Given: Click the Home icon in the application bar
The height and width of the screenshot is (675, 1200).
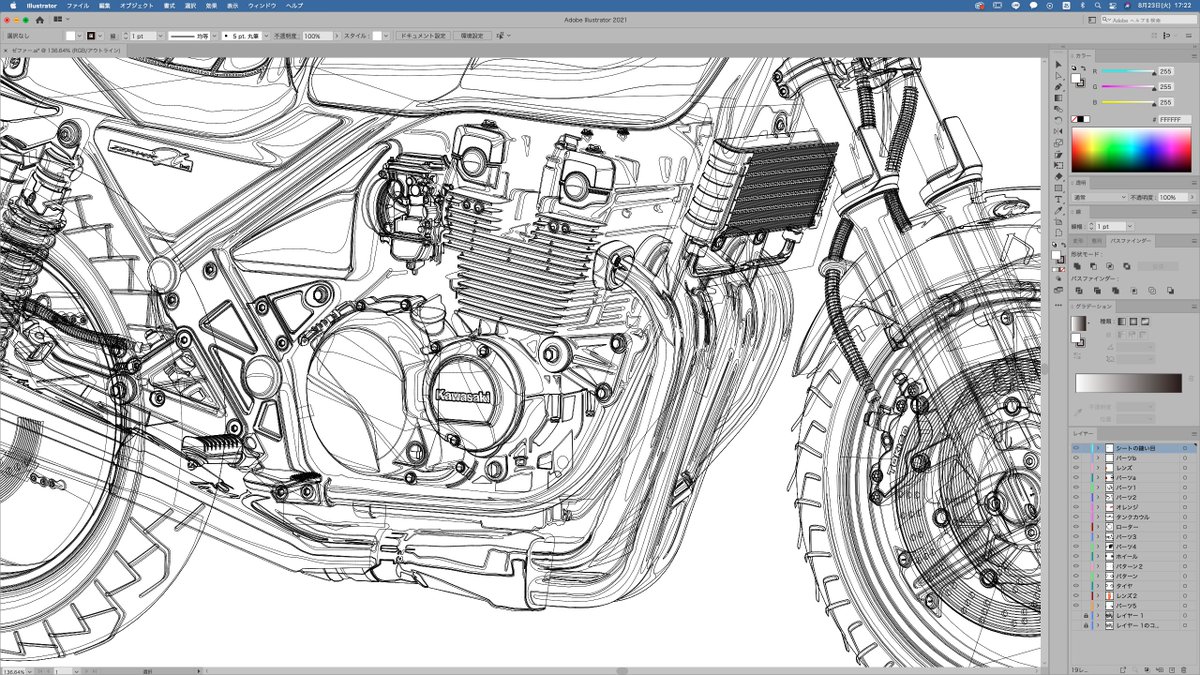Looking at the screenshot, I should pyautogui.click(x=39, y=19).
